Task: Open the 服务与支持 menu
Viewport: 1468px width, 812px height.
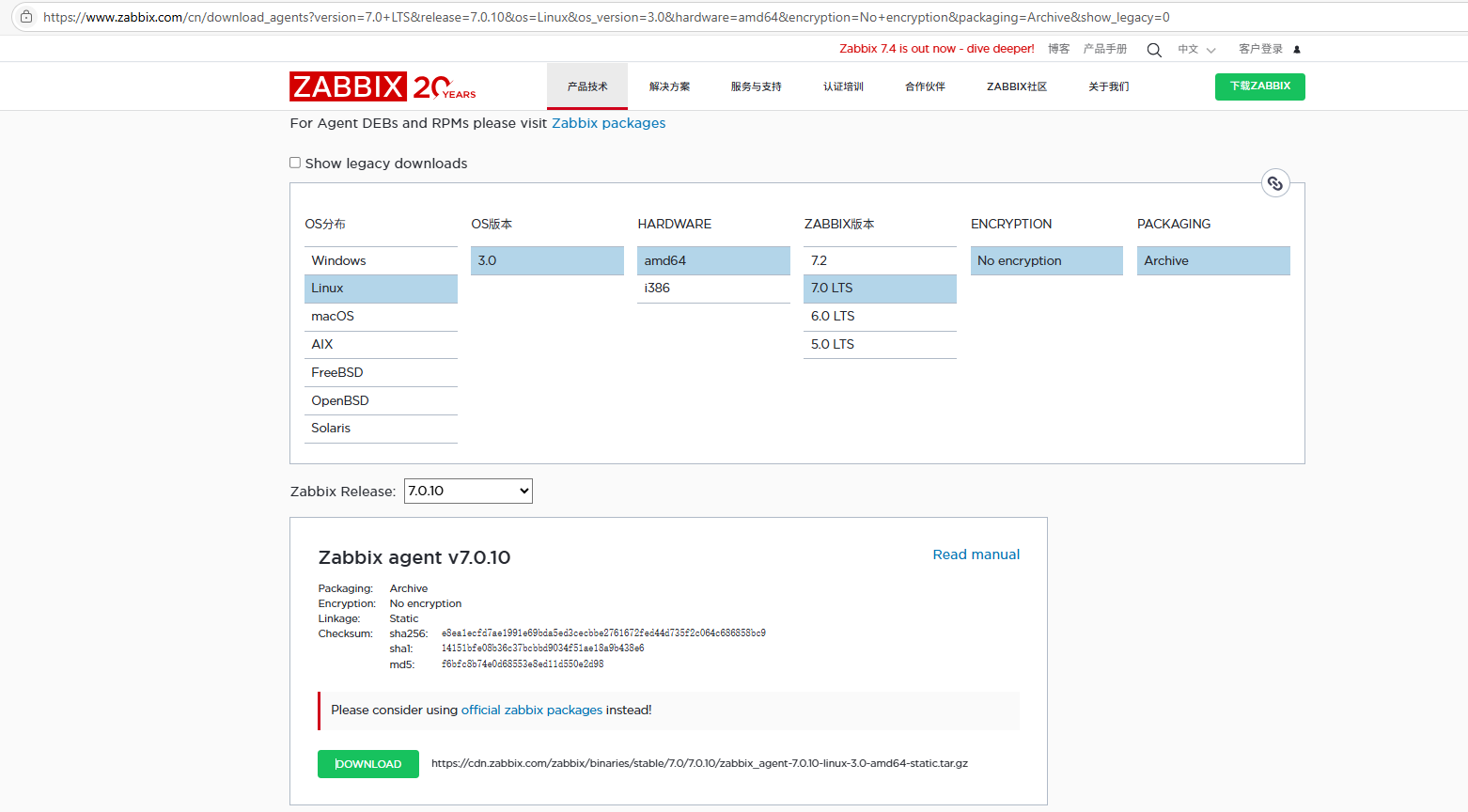Action: 757,86
